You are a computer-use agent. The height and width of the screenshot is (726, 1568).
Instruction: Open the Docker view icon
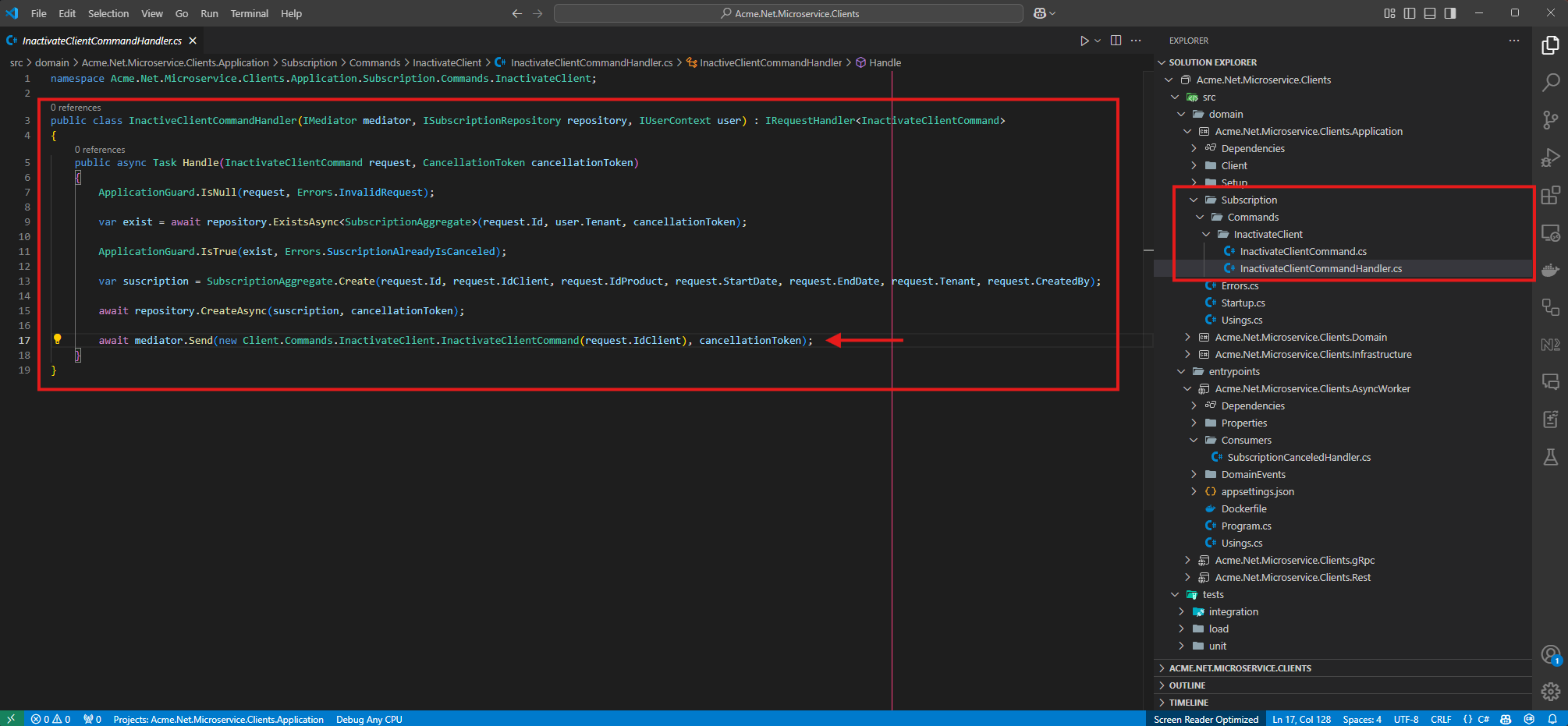pos(1550,270)
